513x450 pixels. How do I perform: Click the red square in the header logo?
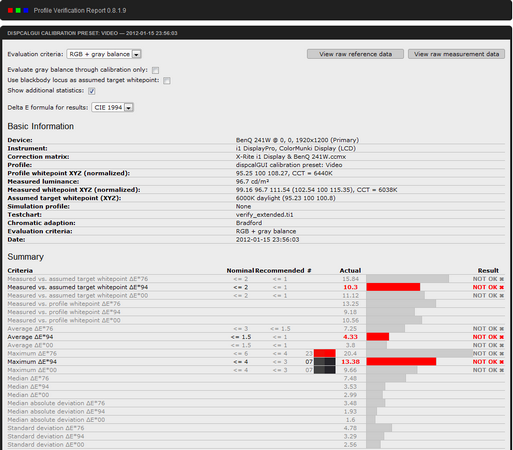10,10
